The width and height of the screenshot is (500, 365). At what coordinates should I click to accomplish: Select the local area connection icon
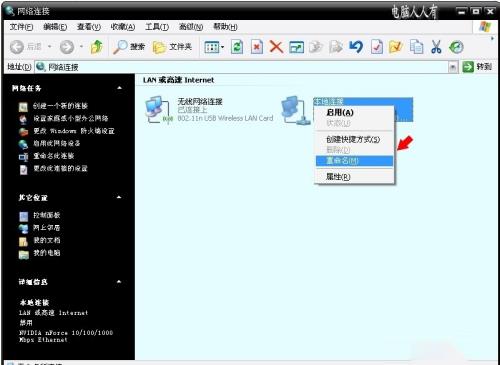point(295,110)
